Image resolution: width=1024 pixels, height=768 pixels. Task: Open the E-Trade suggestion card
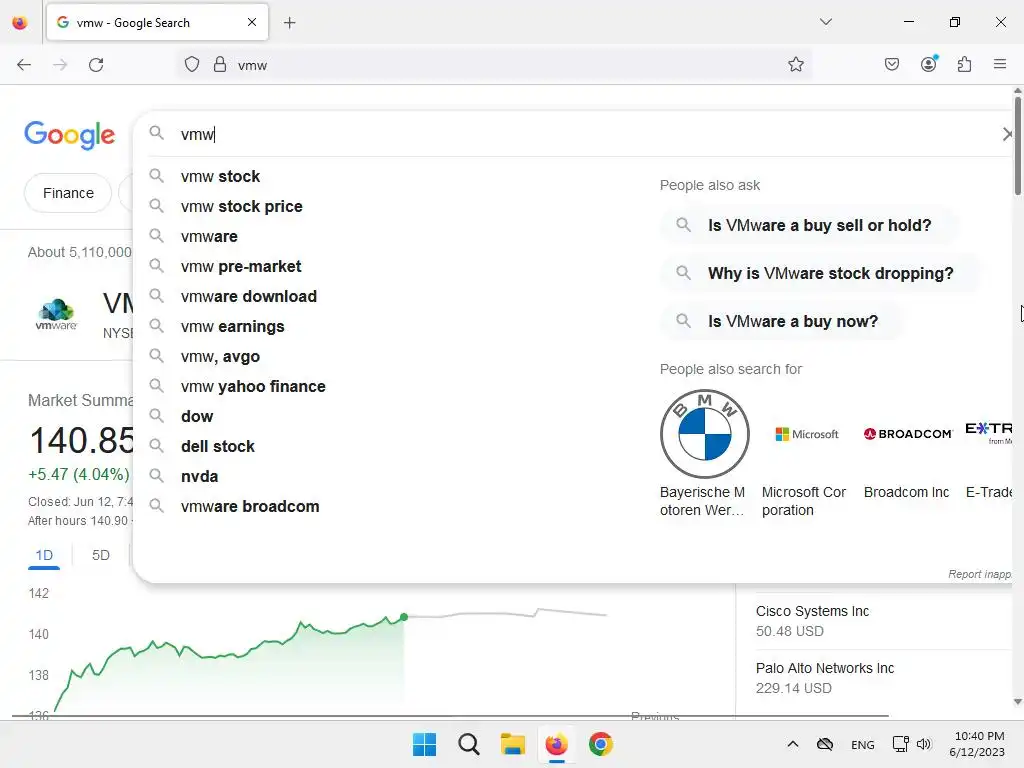[989, 446]
